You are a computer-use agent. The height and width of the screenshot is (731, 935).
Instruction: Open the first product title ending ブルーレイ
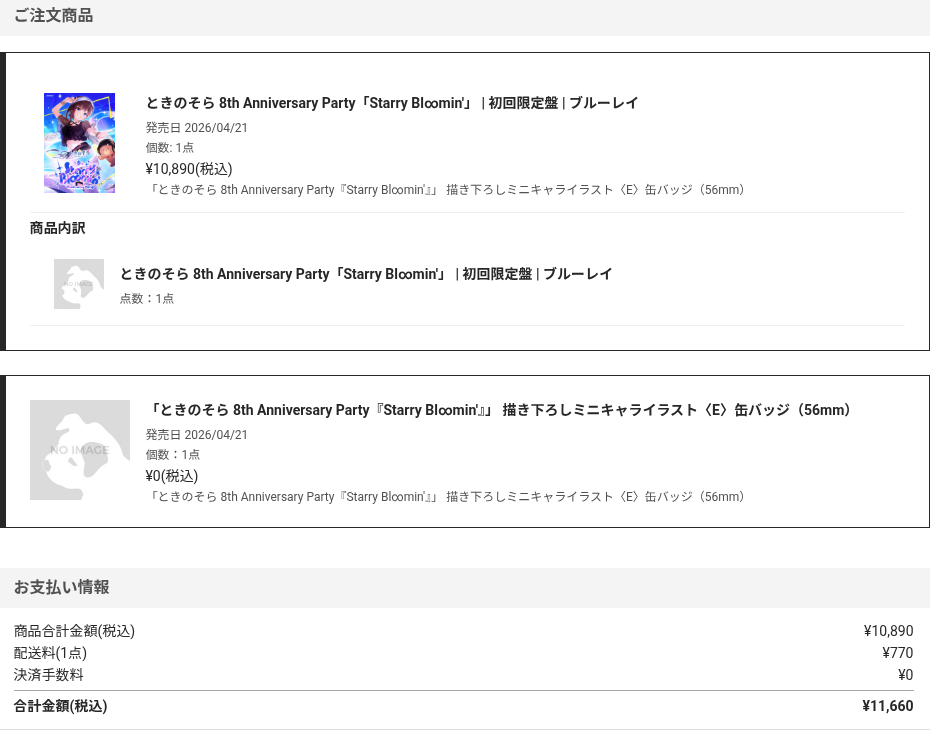392,103
